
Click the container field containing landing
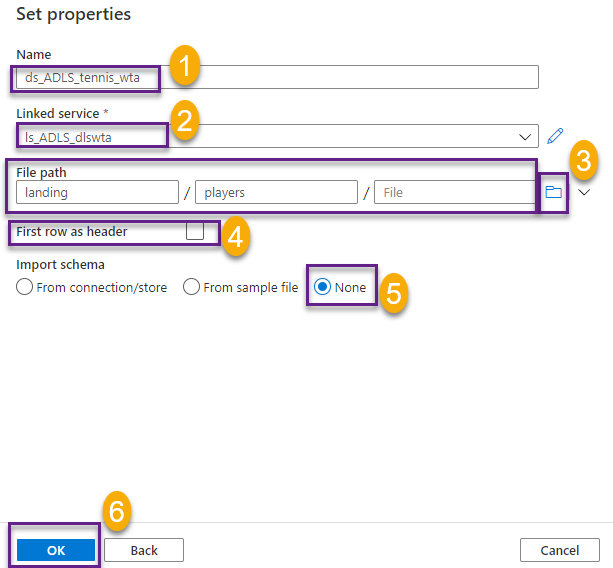pyautogui.click(x=97, y=192)
